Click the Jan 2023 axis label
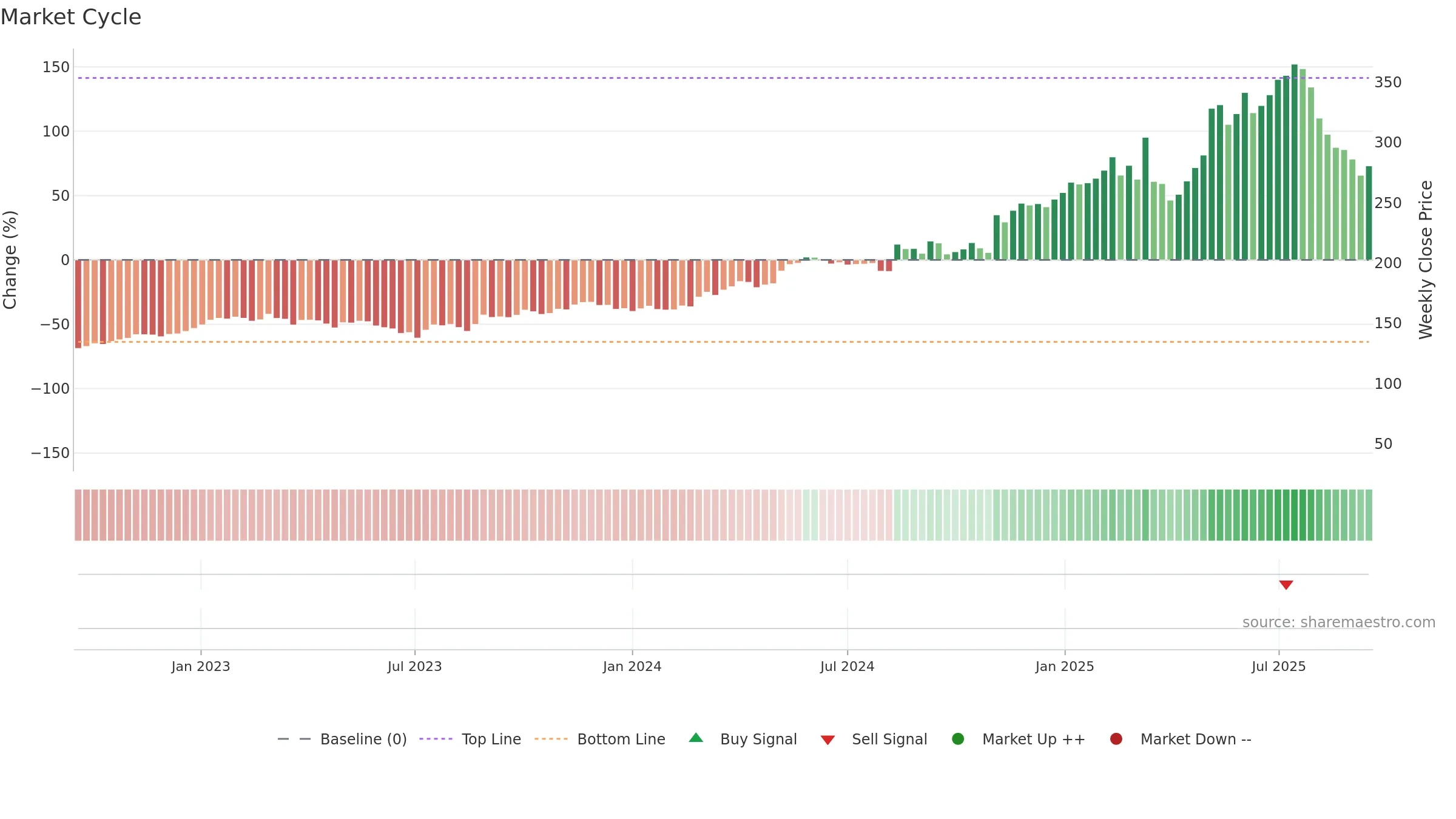 201,667
